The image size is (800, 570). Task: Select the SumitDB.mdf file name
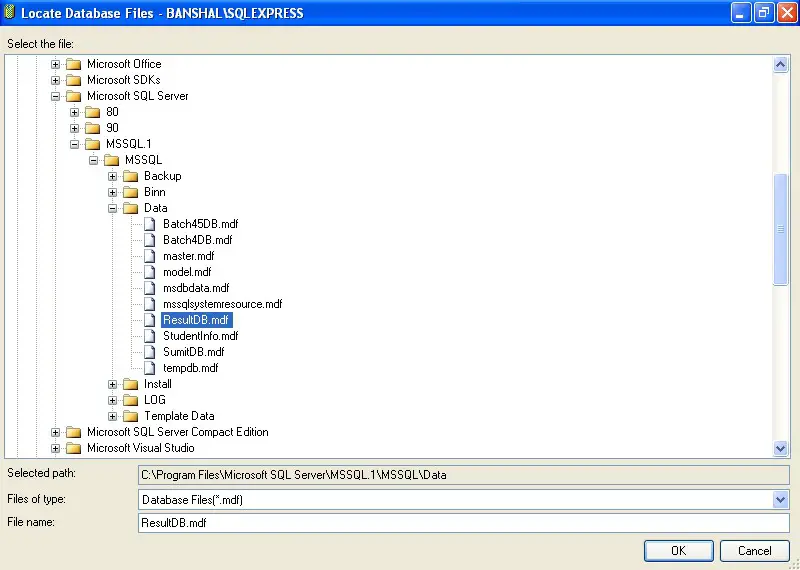click(x=193, y=352)
